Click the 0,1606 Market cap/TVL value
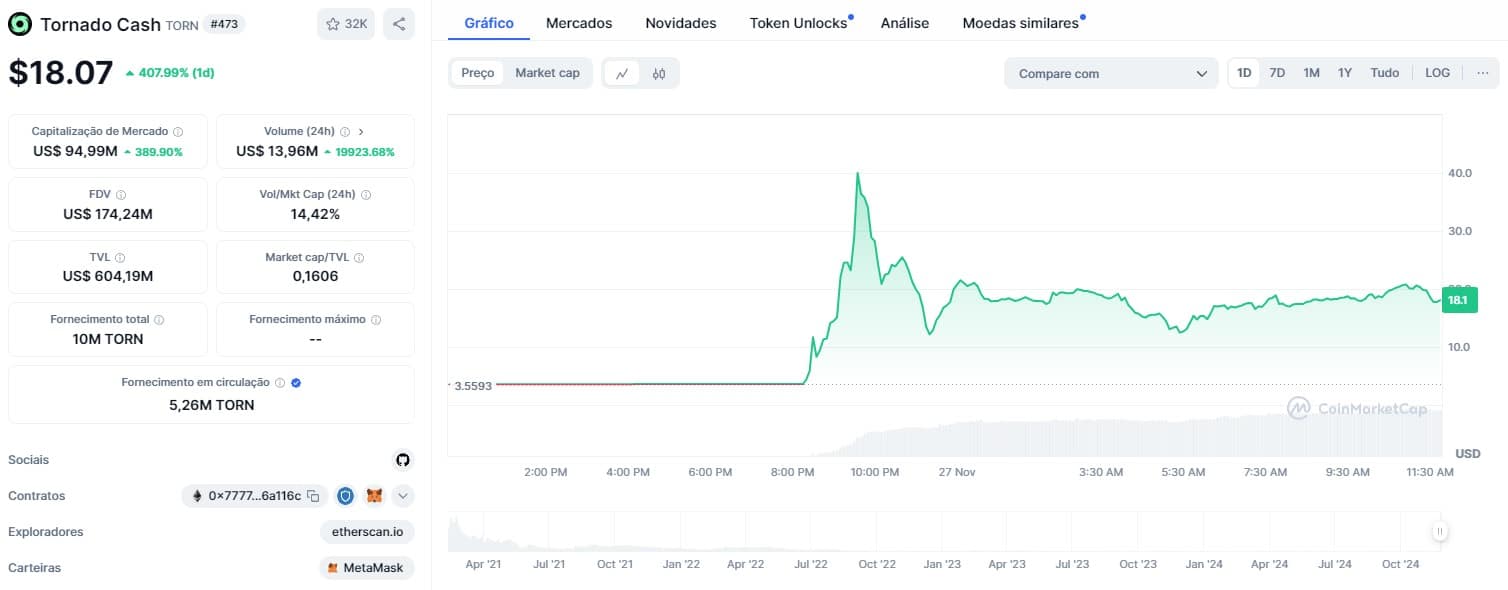 click(315, 276)
